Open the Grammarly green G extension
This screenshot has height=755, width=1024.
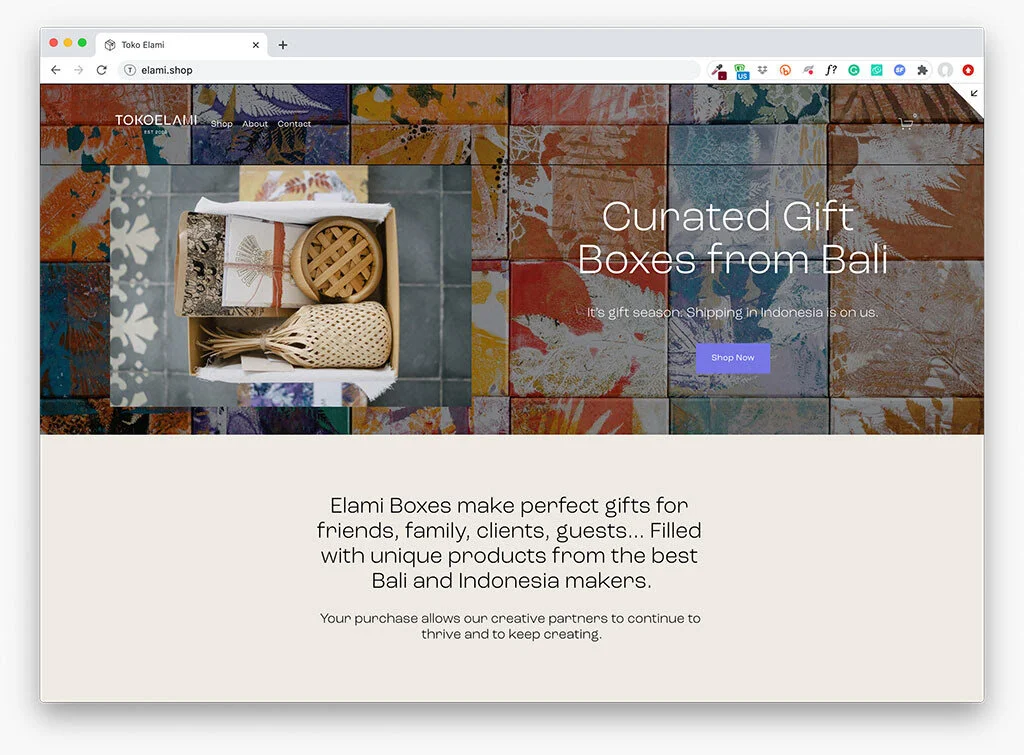point(854,70)
